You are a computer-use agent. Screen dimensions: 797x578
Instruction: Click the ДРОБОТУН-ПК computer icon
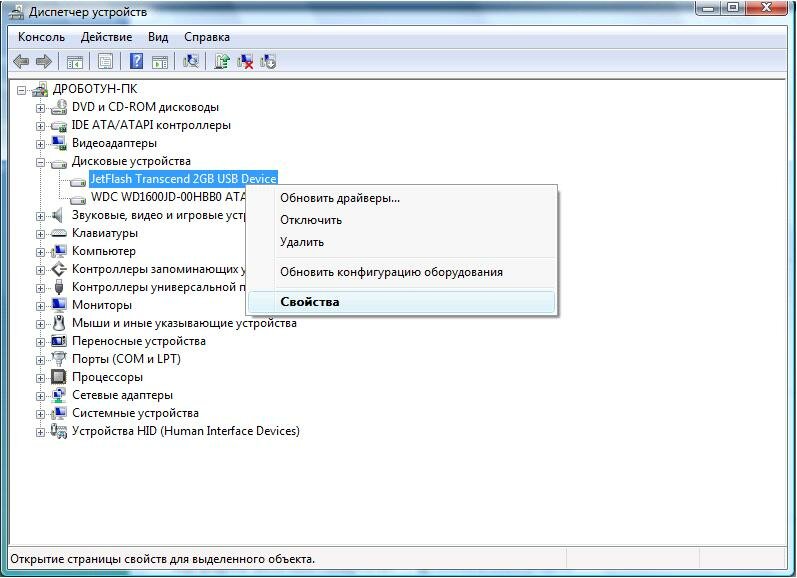click(40, 89)
